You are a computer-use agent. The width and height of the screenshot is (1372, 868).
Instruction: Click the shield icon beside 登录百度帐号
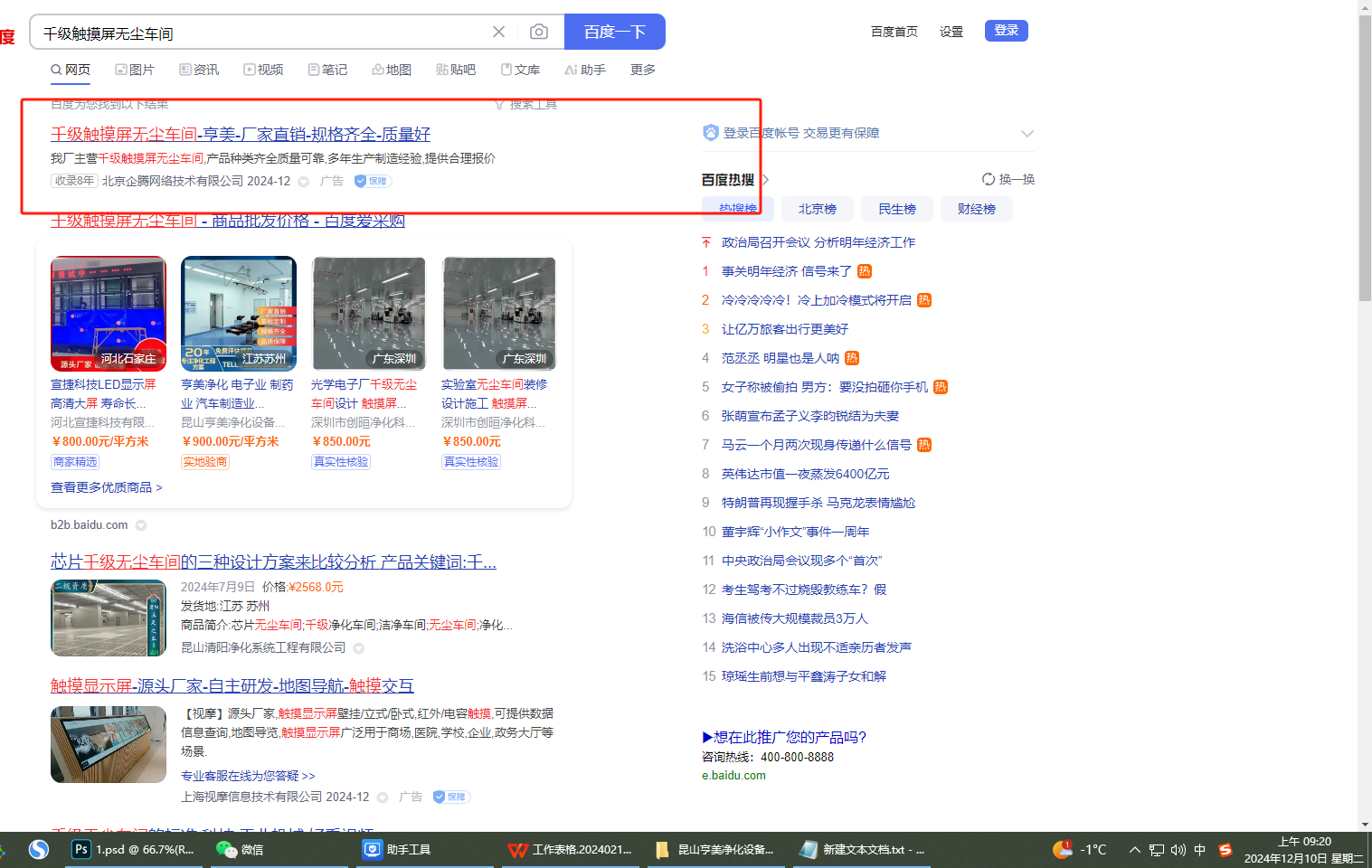711,133
